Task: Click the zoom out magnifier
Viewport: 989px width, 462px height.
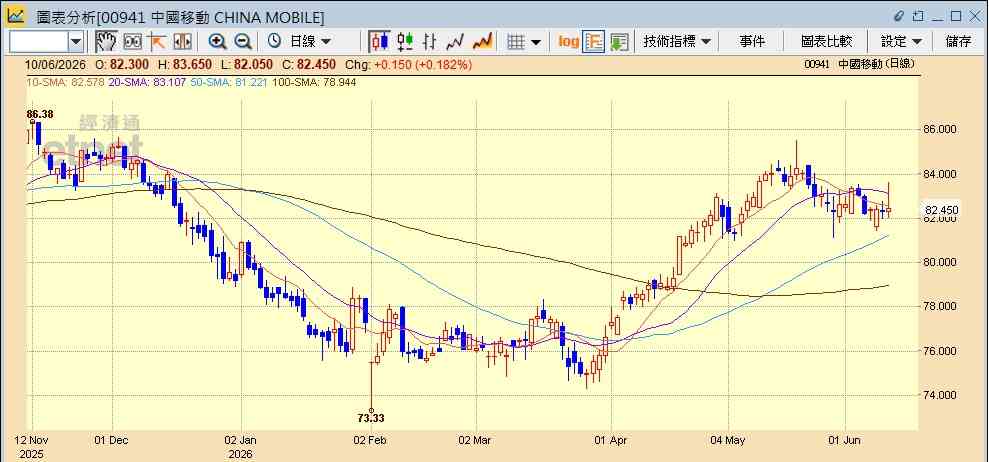Action: click(x=243, y=42)
